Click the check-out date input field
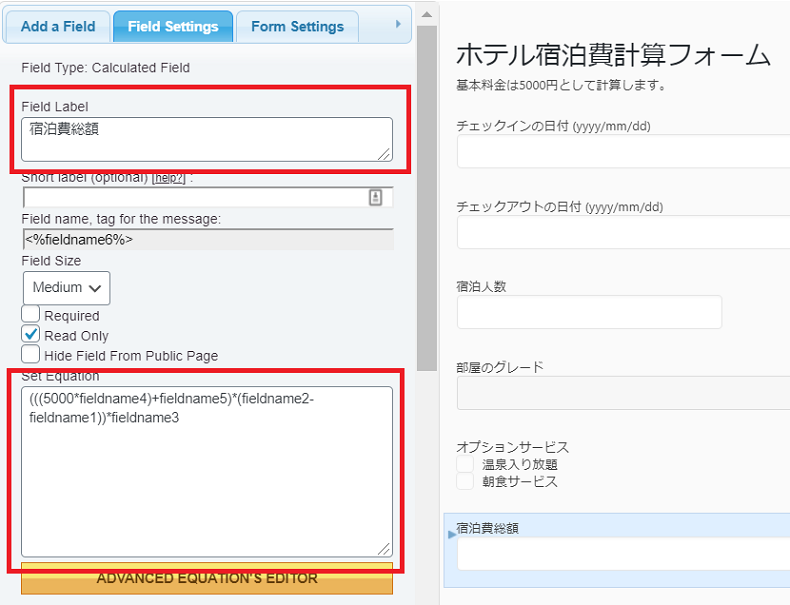The width and height of the screenshot is (790, 605). [624, 232]
